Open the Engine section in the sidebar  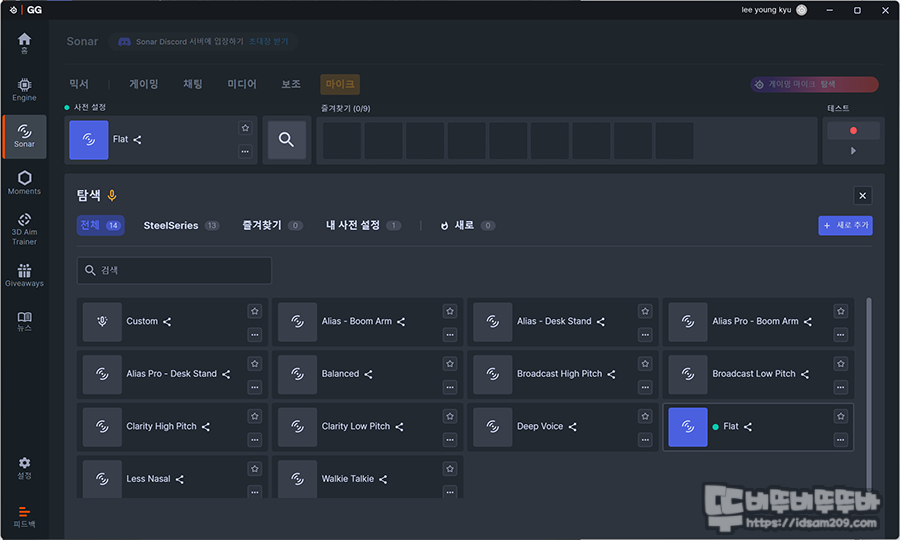click(x=24, y=90)
